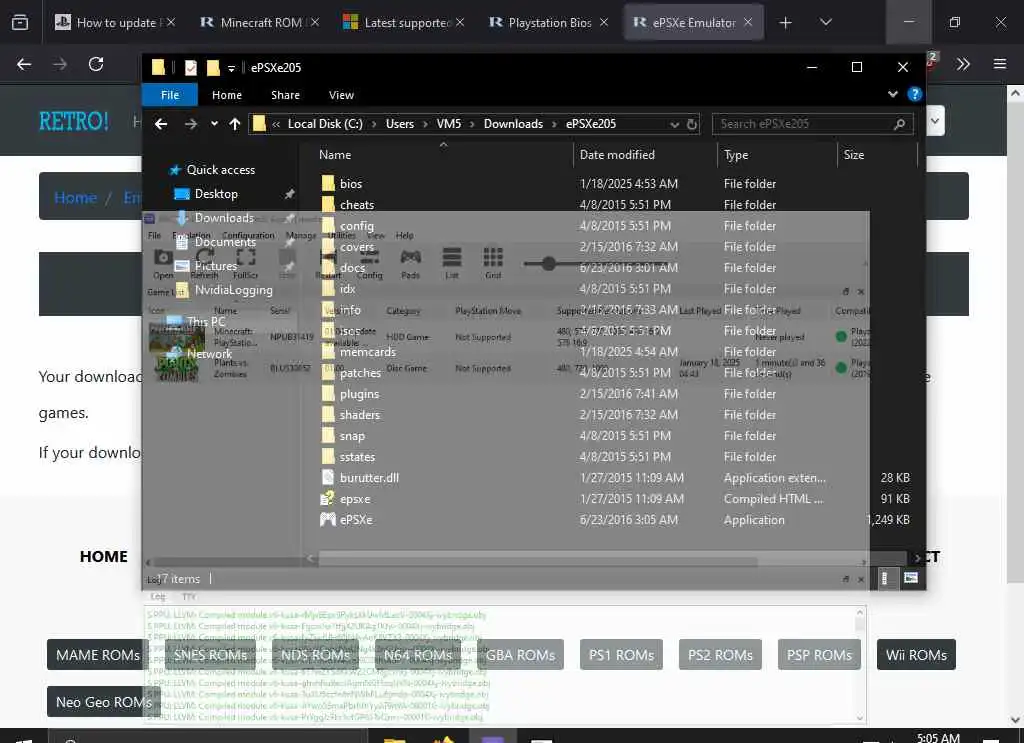Sort by Type column header
1024x743 pixels.
pos(736,155)
